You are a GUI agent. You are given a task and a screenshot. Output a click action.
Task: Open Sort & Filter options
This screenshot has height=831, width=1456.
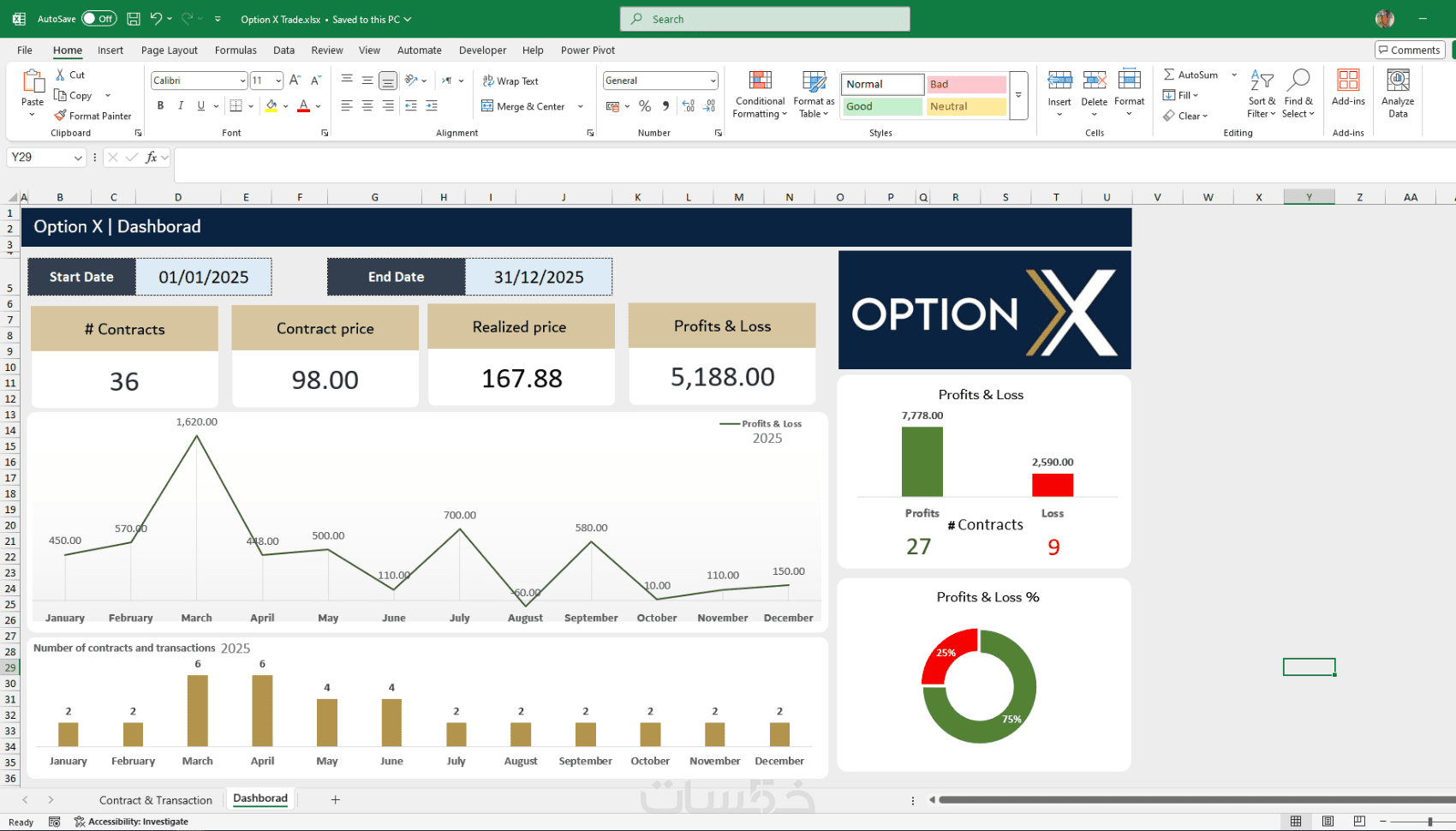(x=1262, y=94)
